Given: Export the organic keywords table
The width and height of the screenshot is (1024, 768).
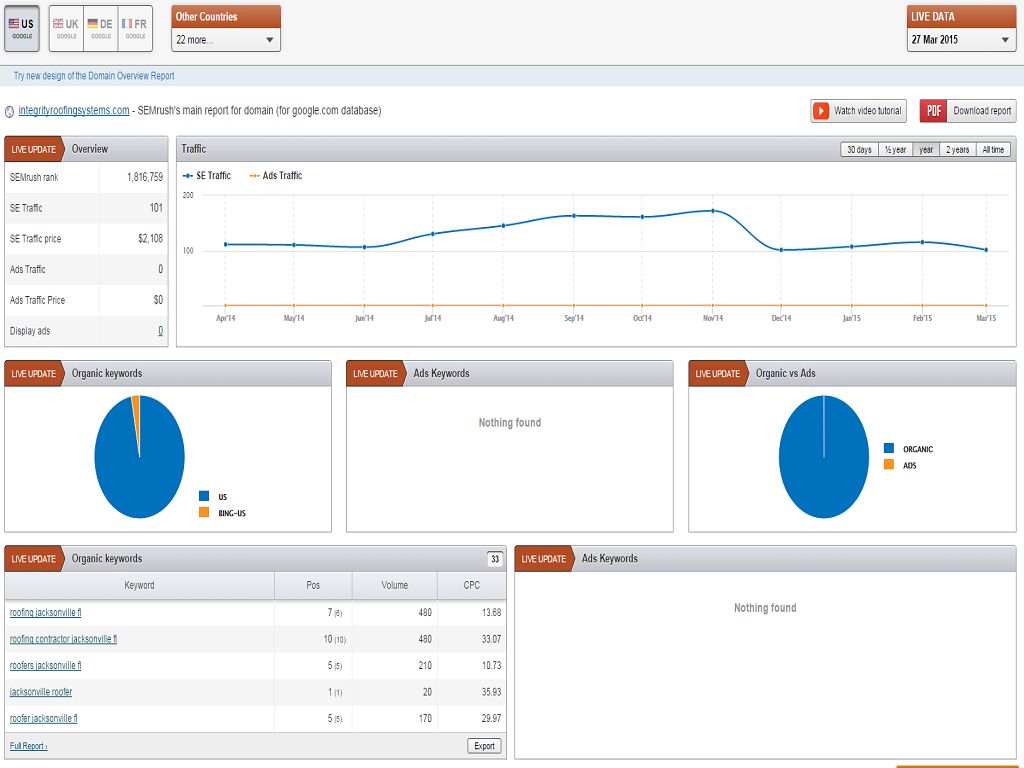Looking at the screenshot, I should pos(484,746).
